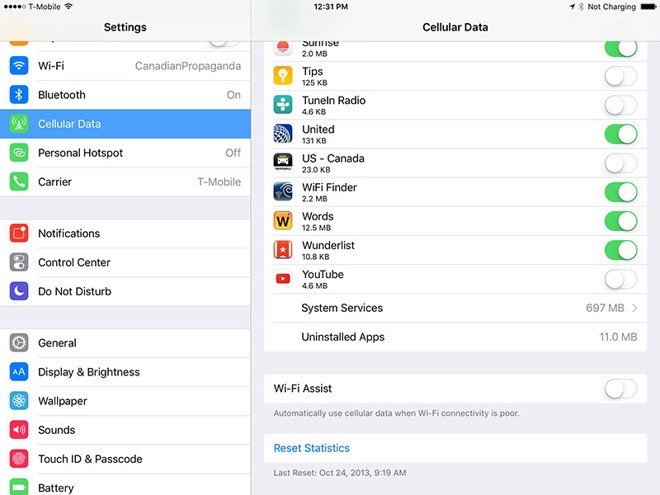Viewport: 660px width, 495px height.
Task: Open the Tips app icon
Action: pyautogui.click(x=283, y=76)
